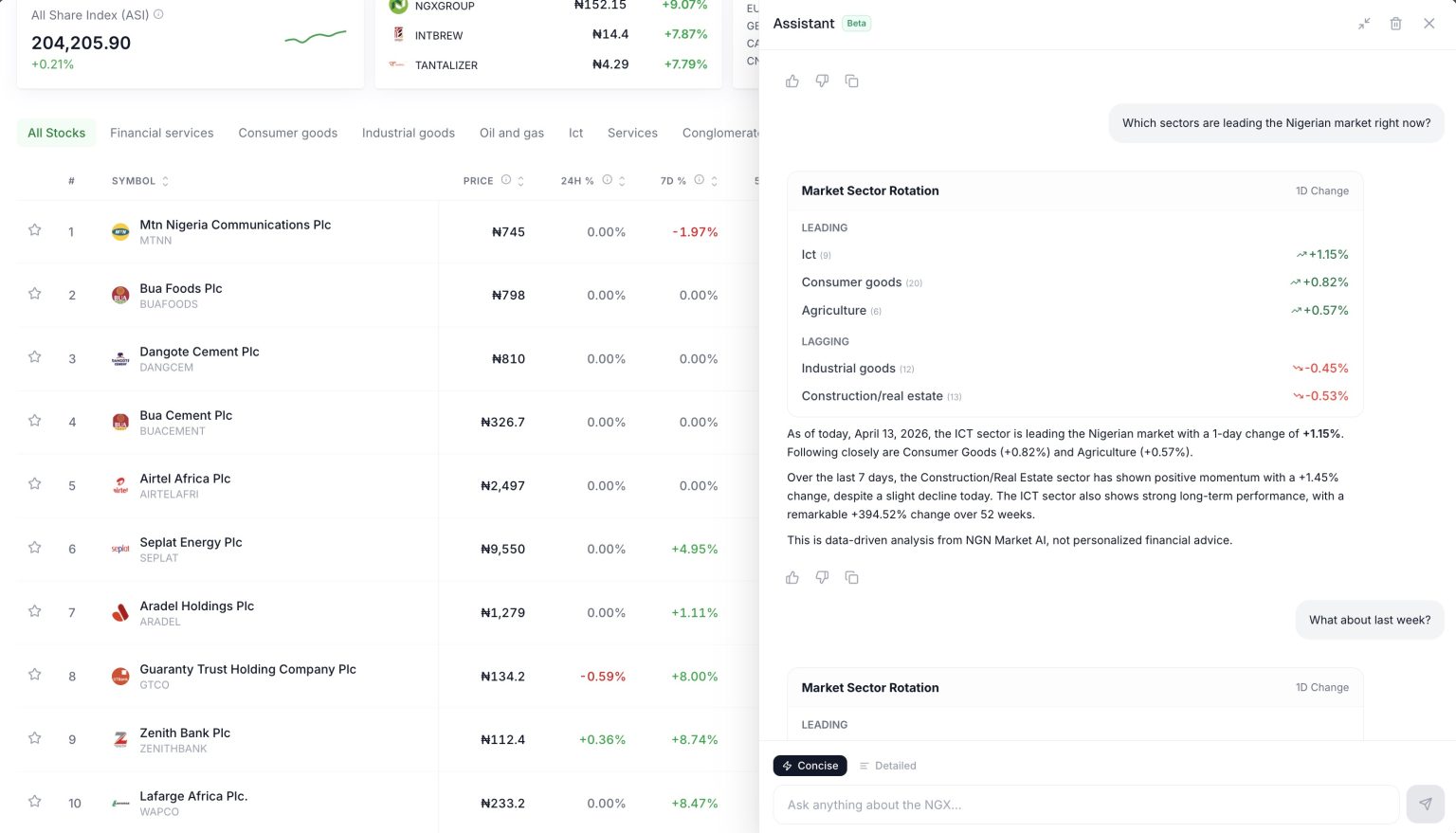Open the Services tab

tap(632, 133)
